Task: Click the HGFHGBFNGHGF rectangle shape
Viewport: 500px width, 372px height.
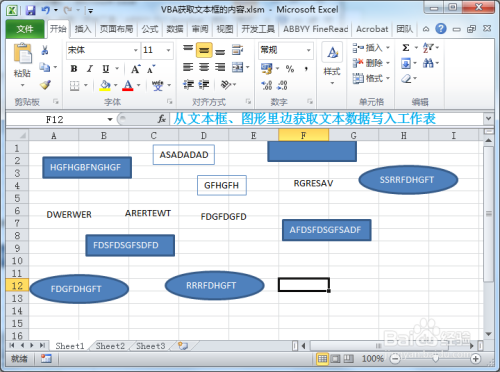Action: pos(87,167)
